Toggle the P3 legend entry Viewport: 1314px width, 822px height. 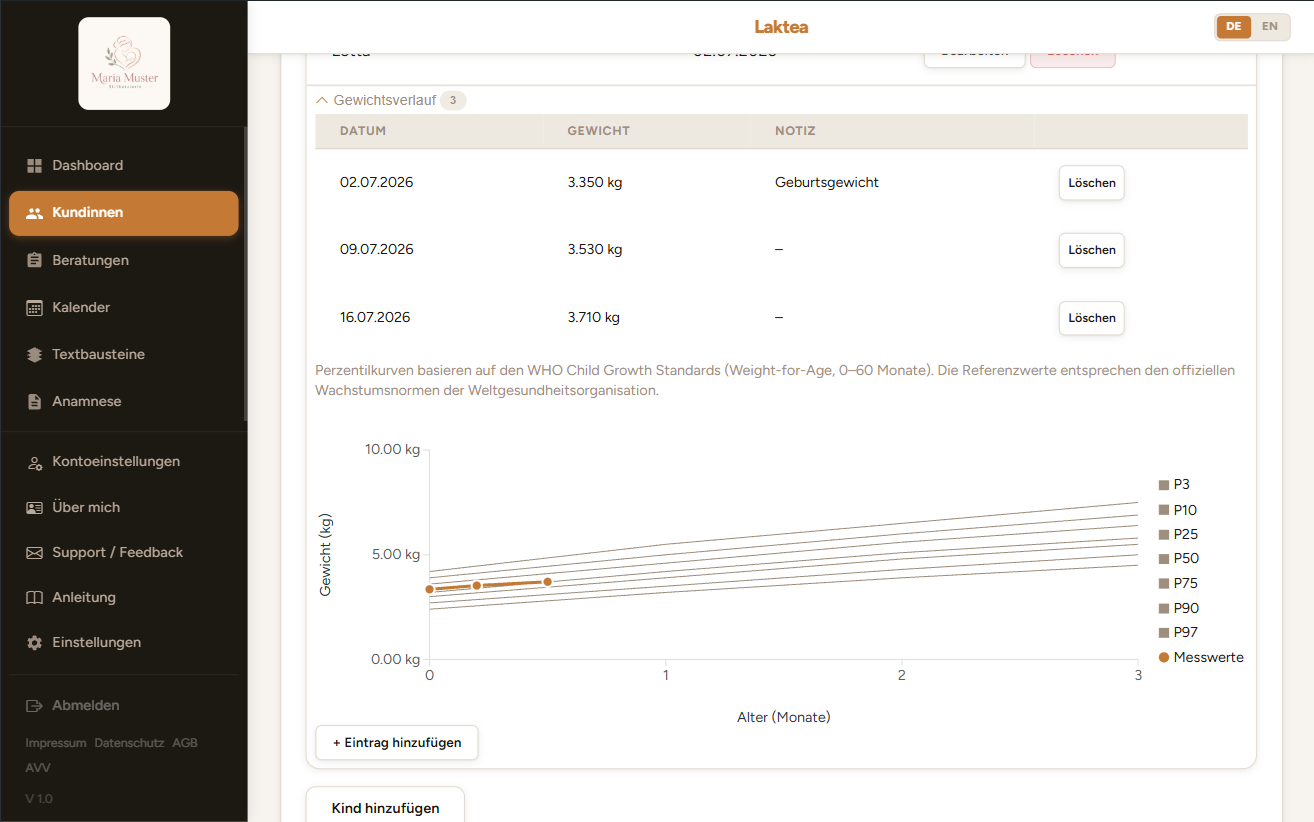click(x=1174, y=484)
